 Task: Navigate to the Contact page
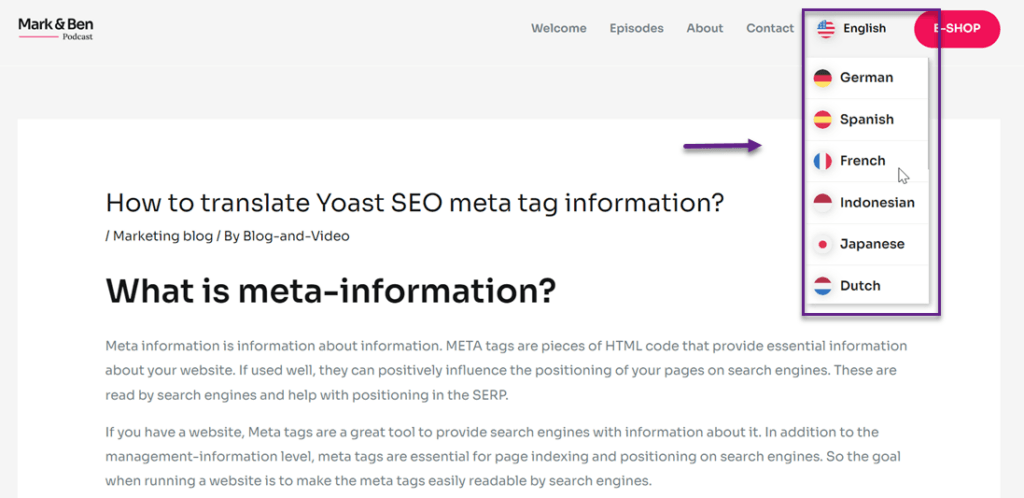click(770, 29)
